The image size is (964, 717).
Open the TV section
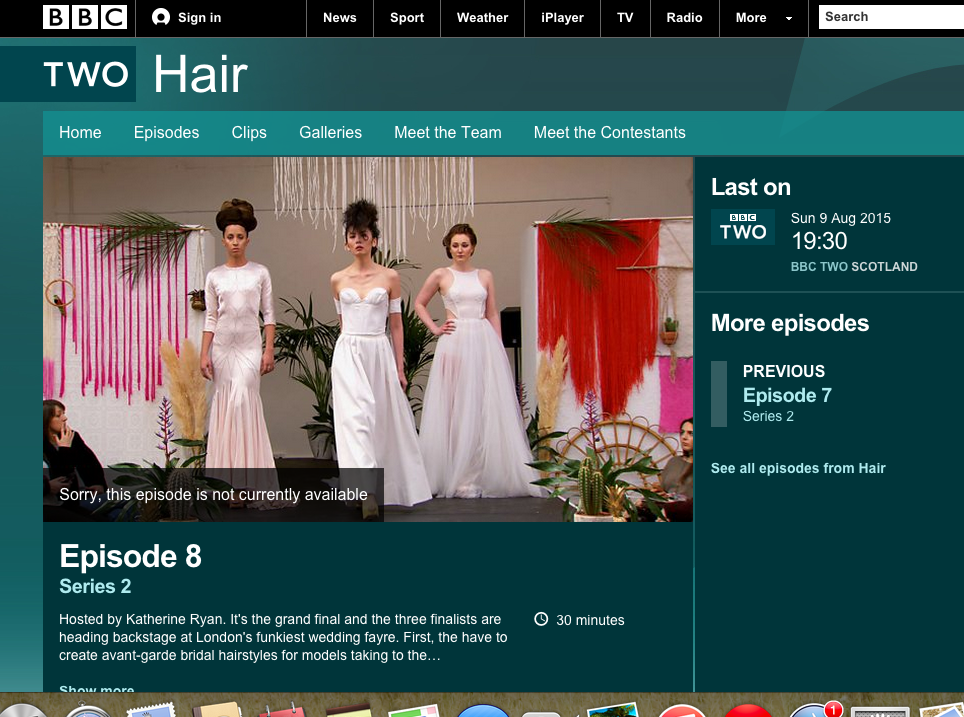click(x=625, y=18)
